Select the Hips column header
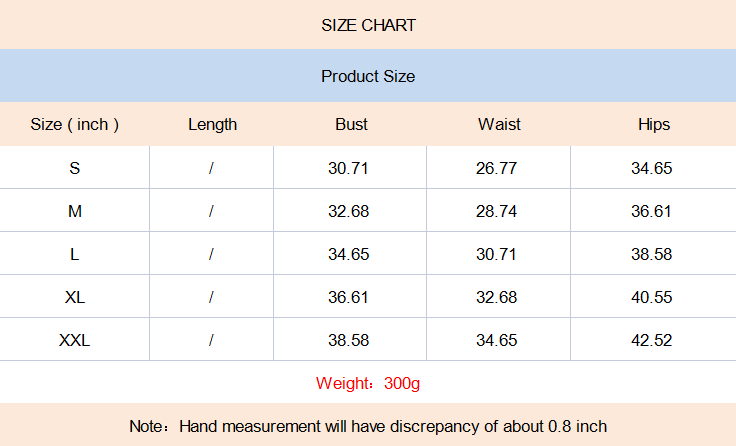Viewport: 736px width, 446px height. pyautogui.click(x=653, y=125)
